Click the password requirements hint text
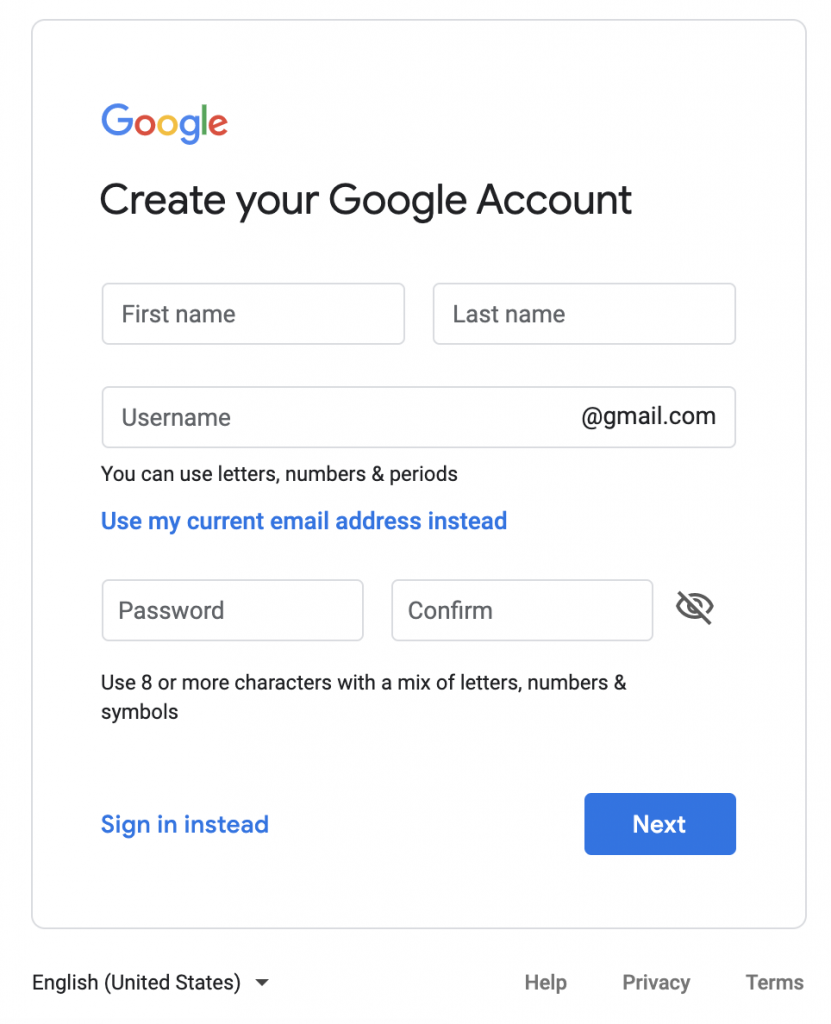Image resolution: width=831 pixels, height=1024 pixels. click(x=363, y=697)
